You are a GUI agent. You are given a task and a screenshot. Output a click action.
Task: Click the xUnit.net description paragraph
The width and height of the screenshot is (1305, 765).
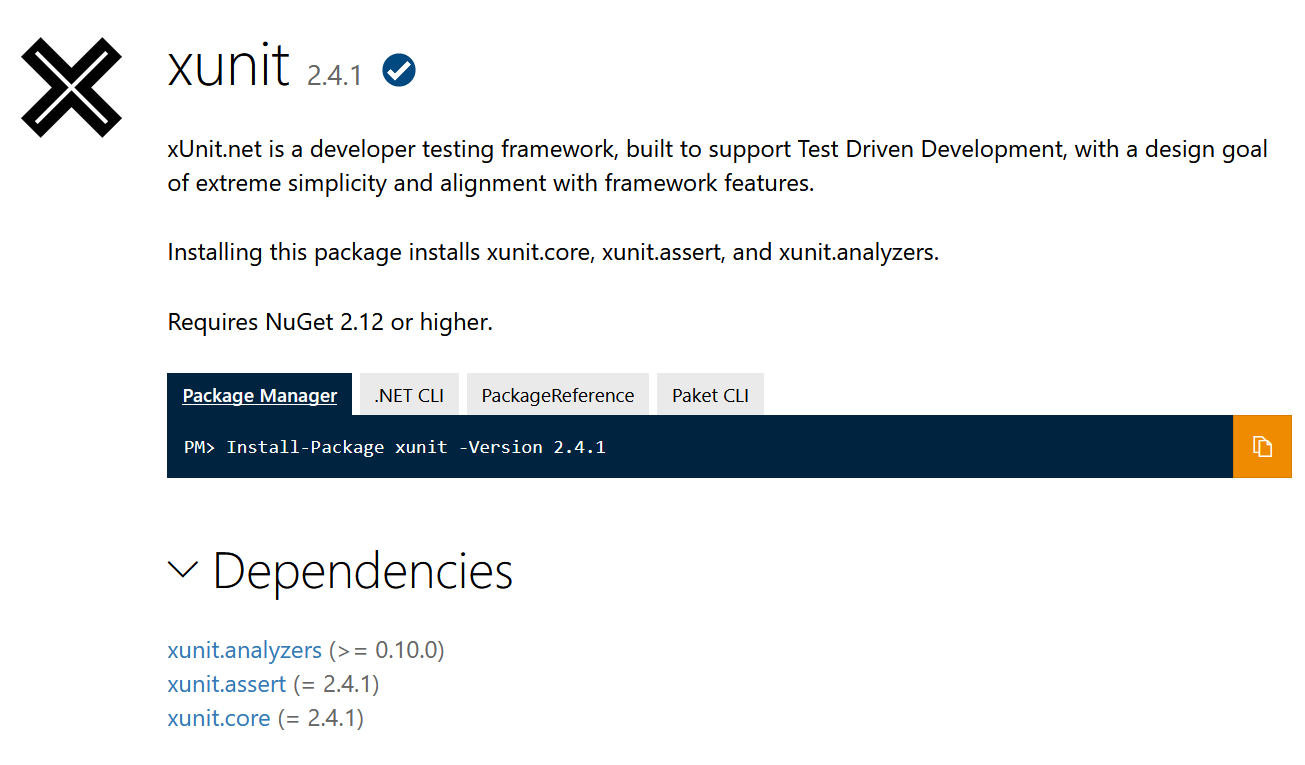click(x=718, y=167)
